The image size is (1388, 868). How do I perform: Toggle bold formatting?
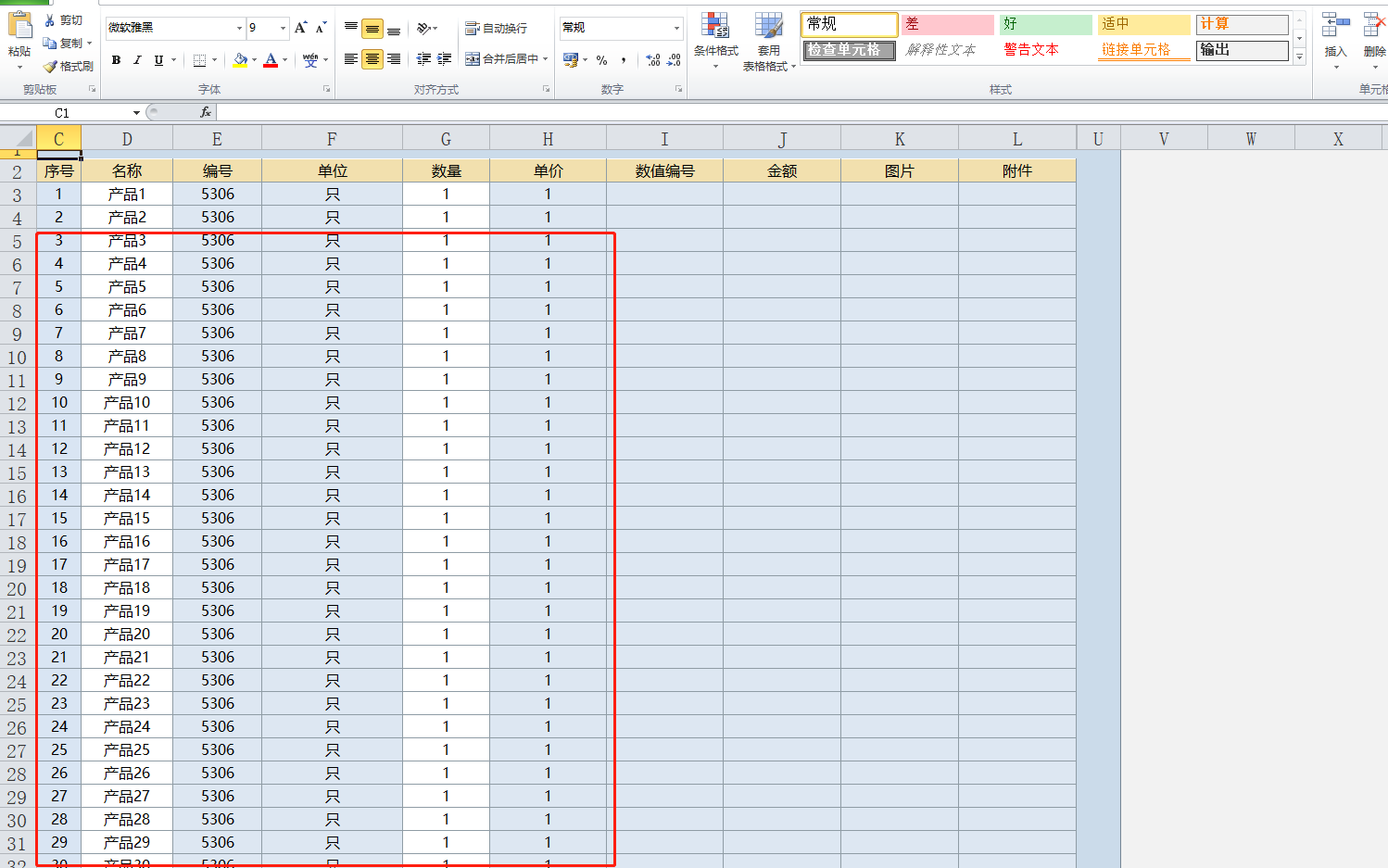pos(116,60)
